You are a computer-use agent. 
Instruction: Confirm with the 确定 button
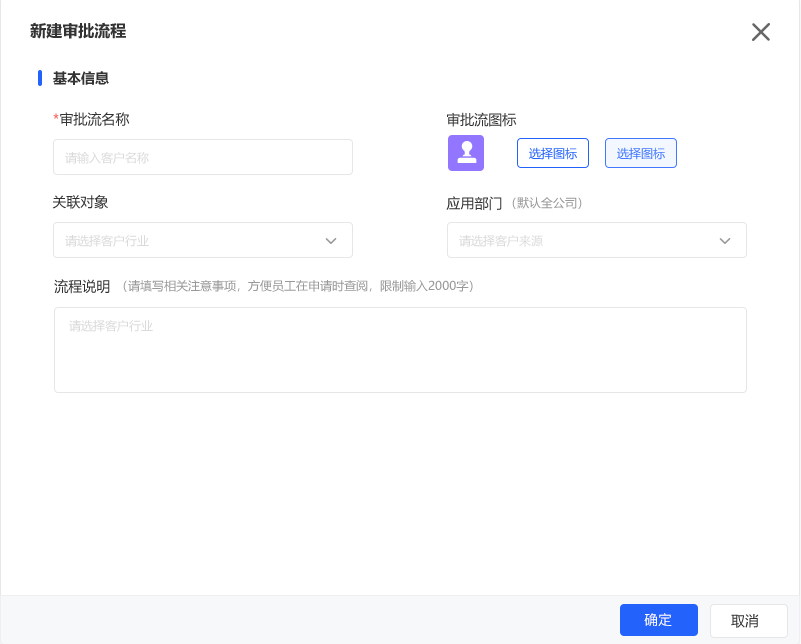click(658, 620)
